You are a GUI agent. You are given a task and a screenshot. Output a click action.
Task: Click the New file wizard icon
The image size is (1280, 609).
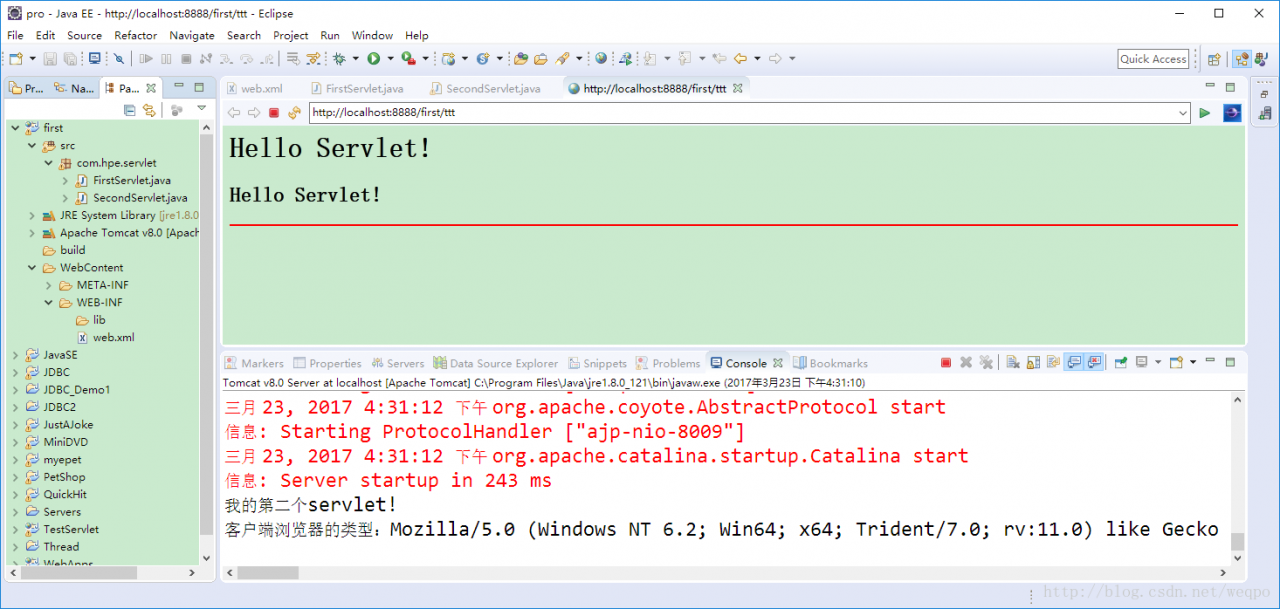pyautogui.click(x=16, y=59)
